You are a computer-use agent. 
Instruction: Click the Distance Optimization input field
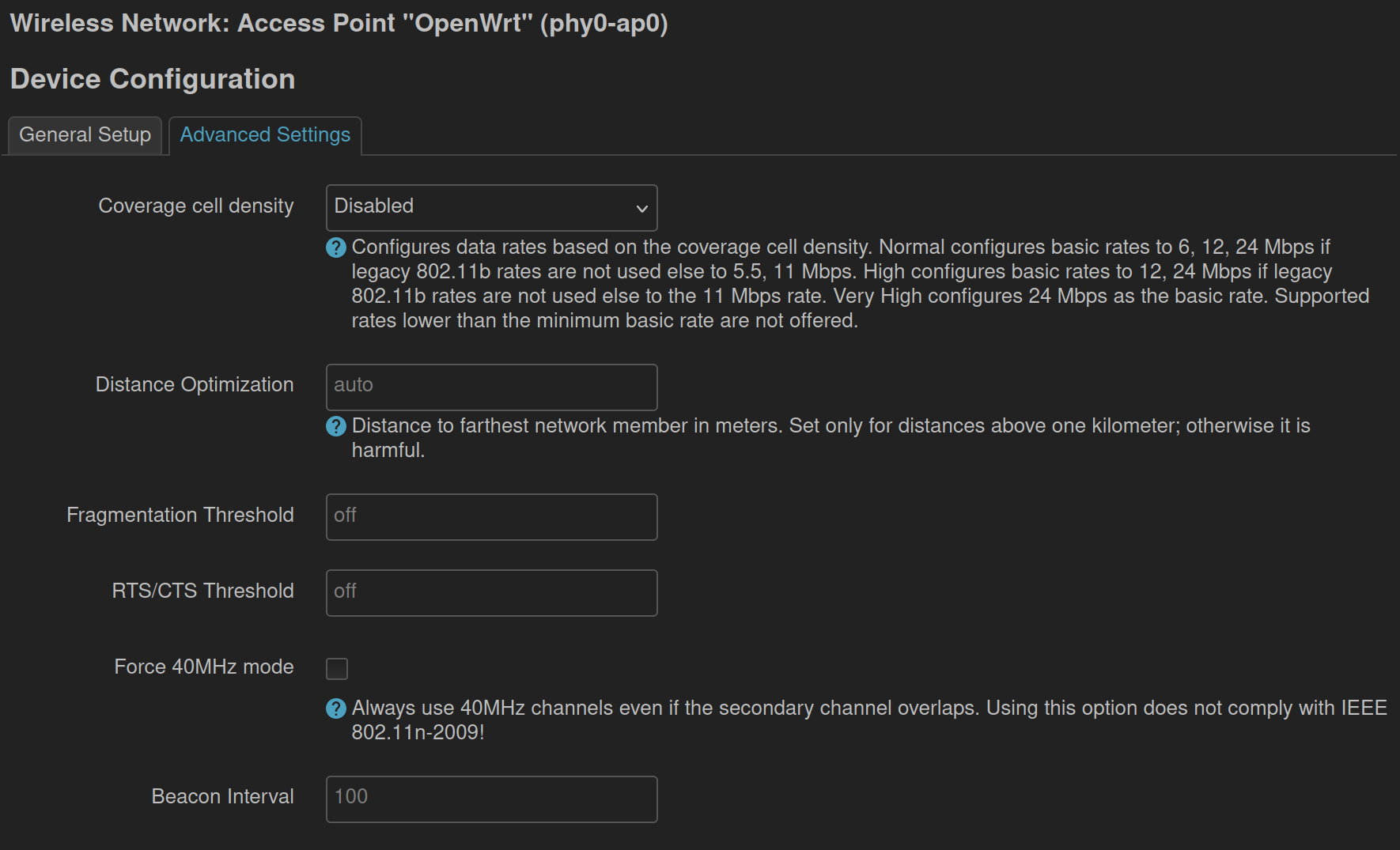(491, 387)
